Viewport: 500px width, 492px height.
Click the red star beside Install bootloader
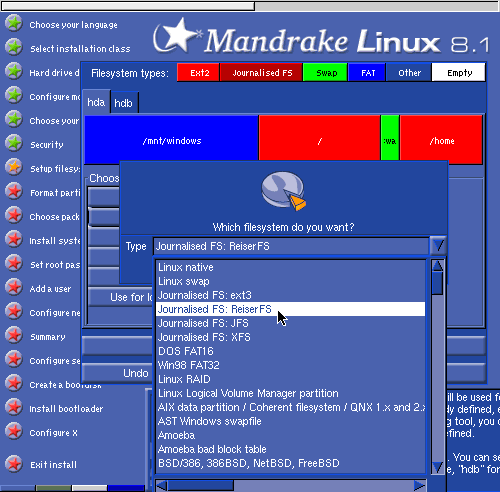tap(14, 407)
